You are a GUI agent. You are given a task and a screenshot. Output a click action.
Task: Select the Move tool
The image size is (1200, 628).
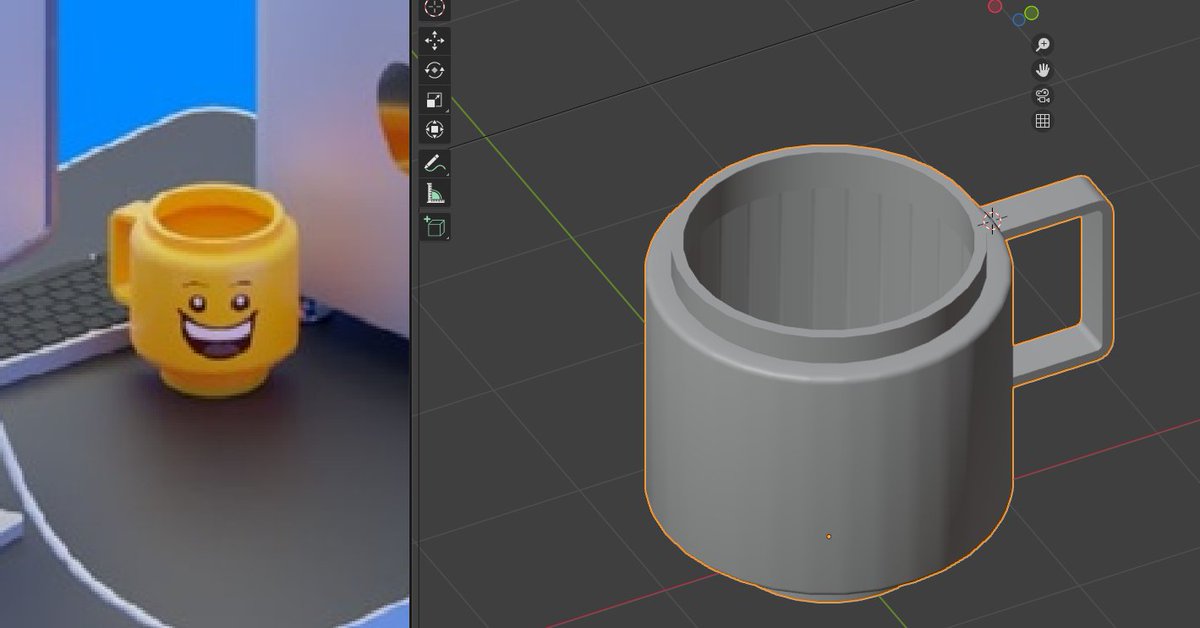434,41
